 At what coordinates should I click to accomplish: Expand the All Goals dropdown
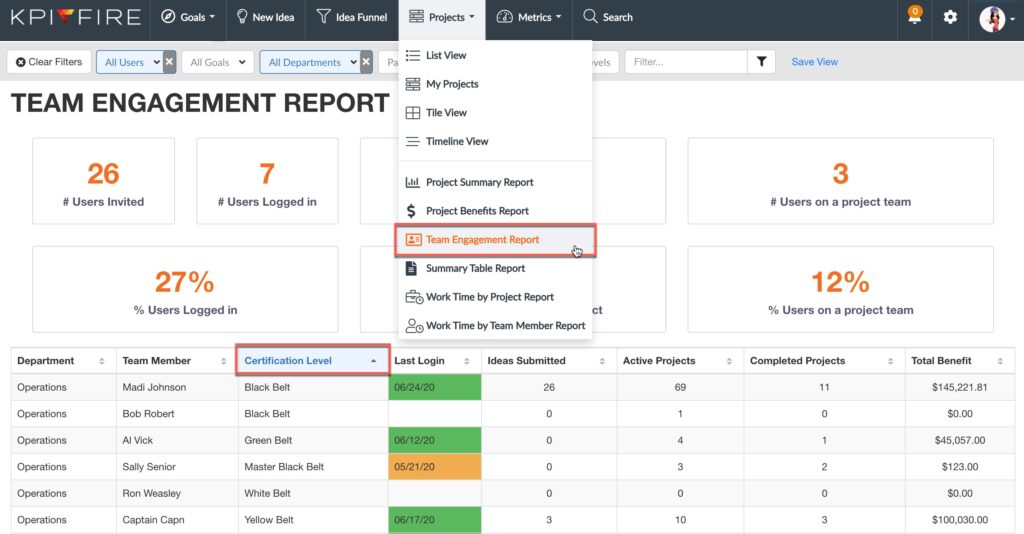click(x=217, y=62)
